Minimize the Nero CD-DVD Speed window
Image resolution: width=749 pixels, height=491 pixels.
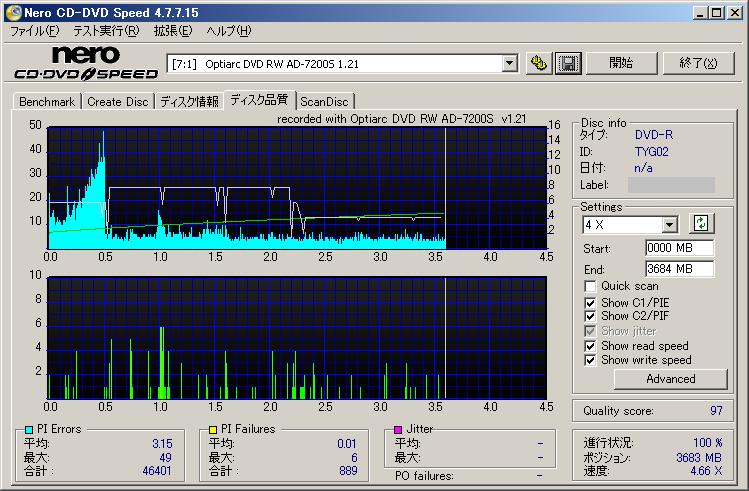700,13
